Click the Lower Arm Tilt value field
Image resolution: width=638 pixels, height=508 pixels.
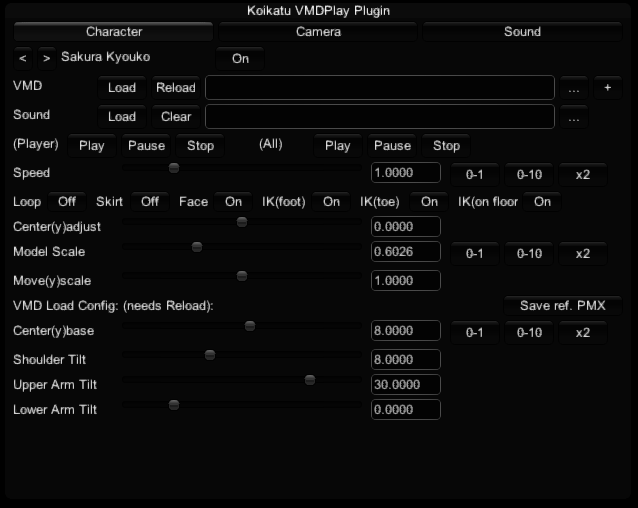[x=406, y=410]
